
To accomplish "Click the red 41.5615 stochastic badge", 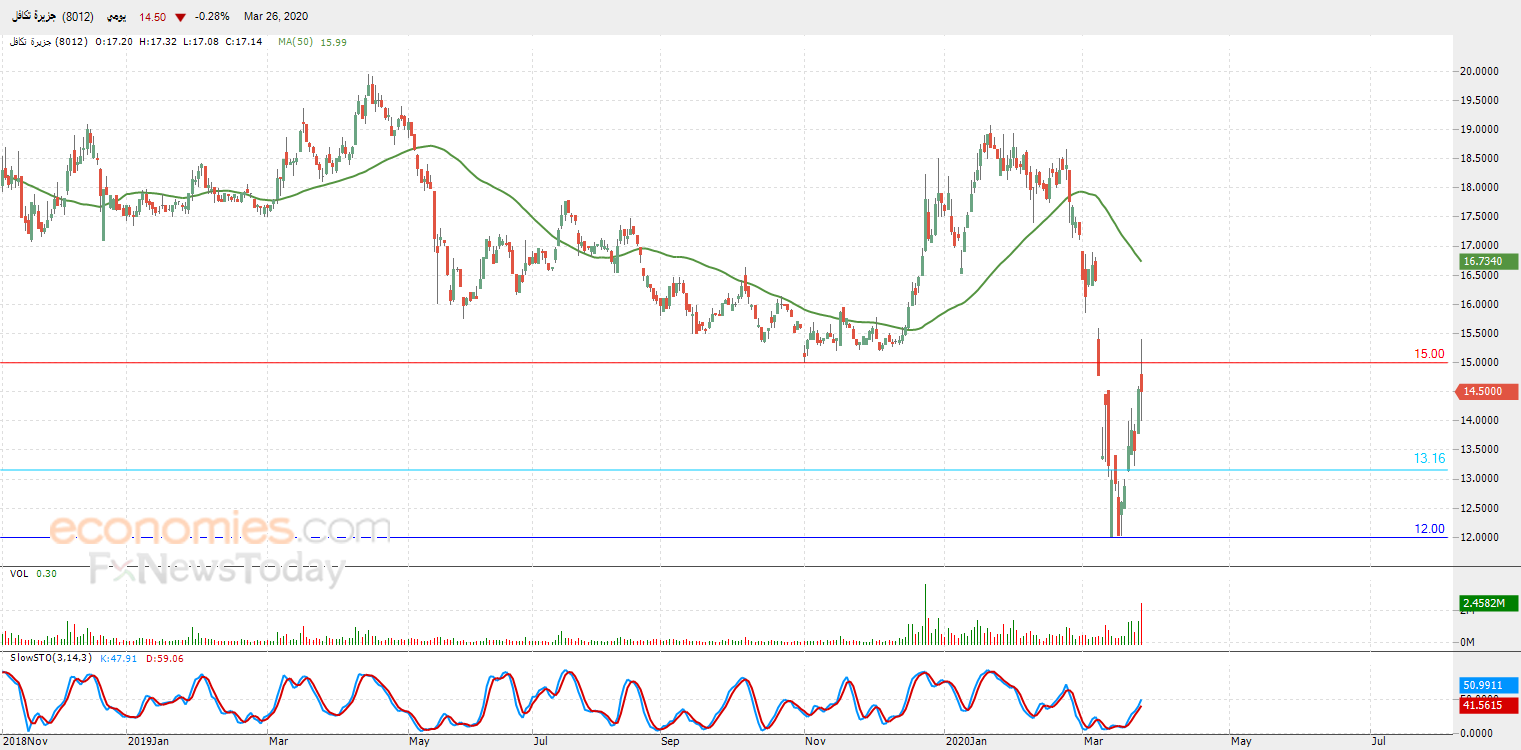I will click(x=1488, y=705).
